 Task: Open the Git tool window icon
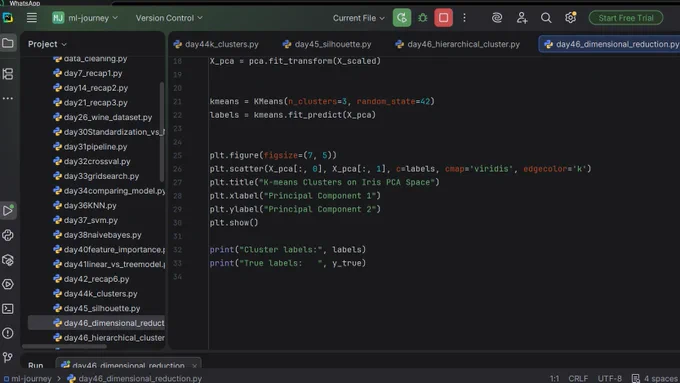coord(8,357)
